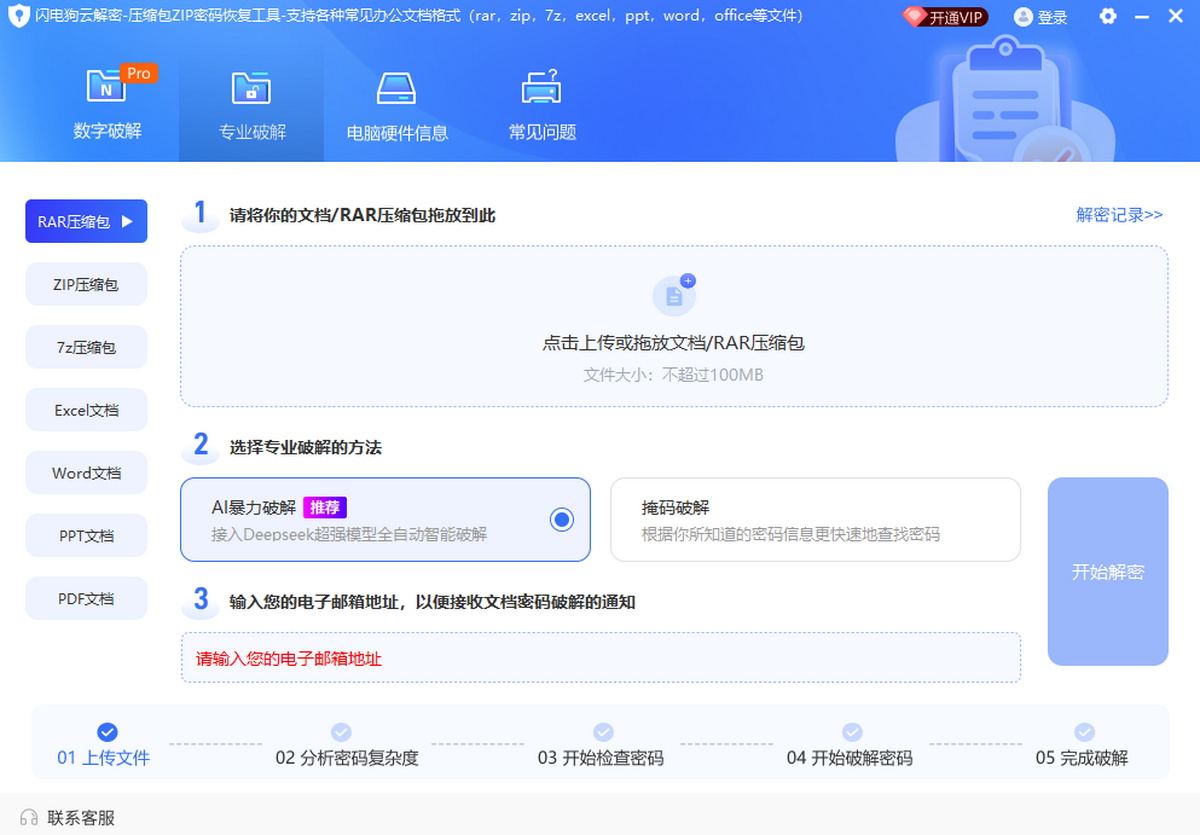
Task: Click the upload document icon in drop area
Action: coord(675,295)
